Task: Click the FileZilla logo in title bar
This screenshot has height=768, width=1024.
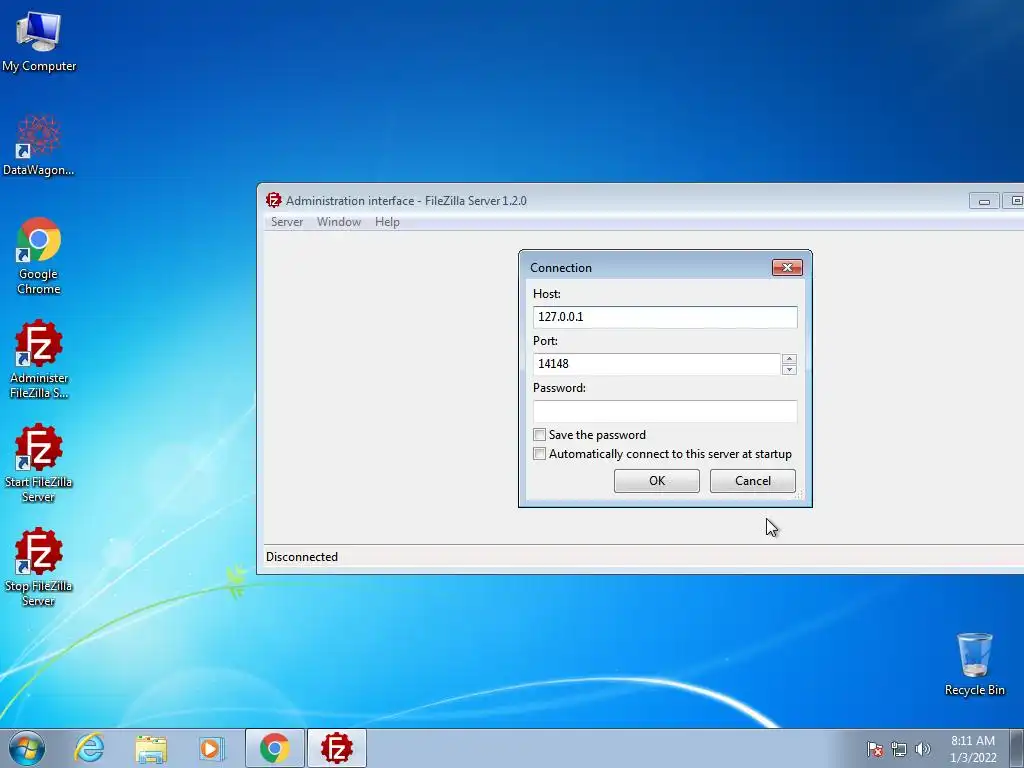Action: [x=274, y=200]
